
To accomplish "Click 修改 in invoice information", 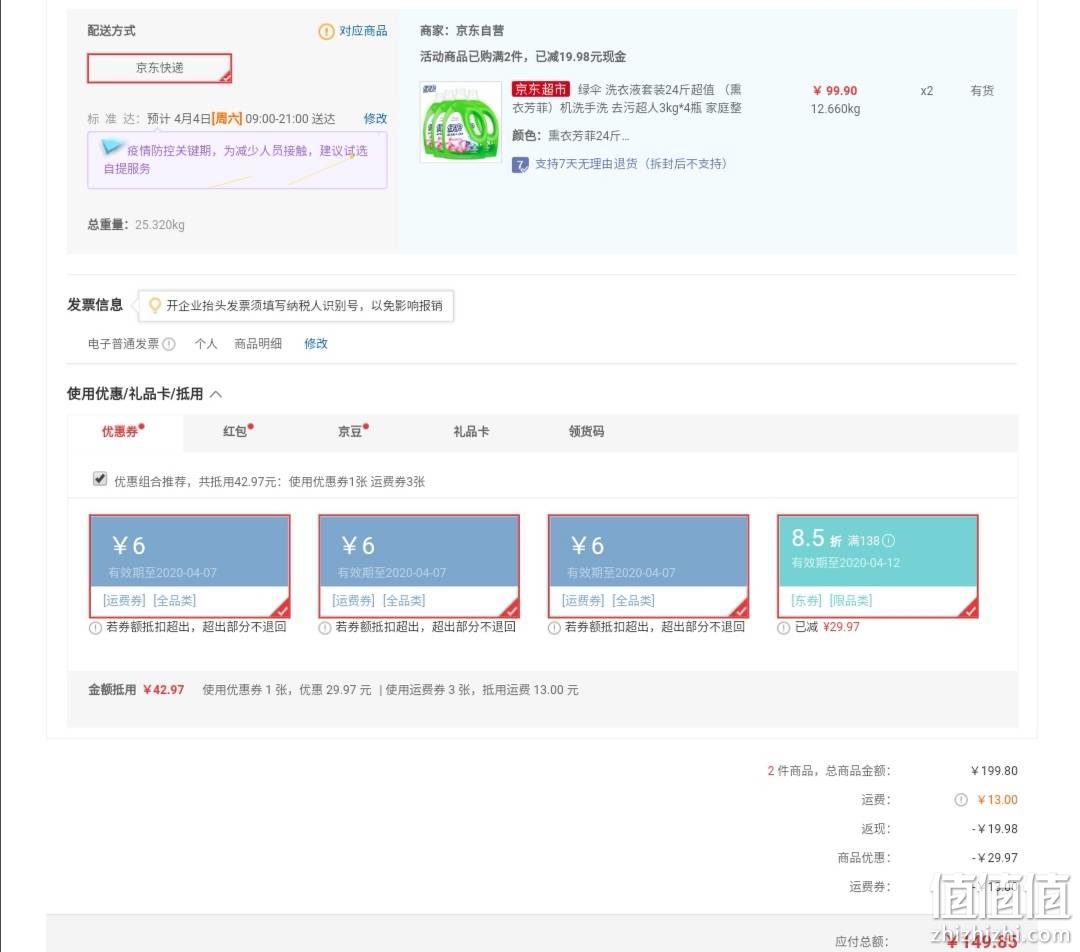I will tap(316, 344).
